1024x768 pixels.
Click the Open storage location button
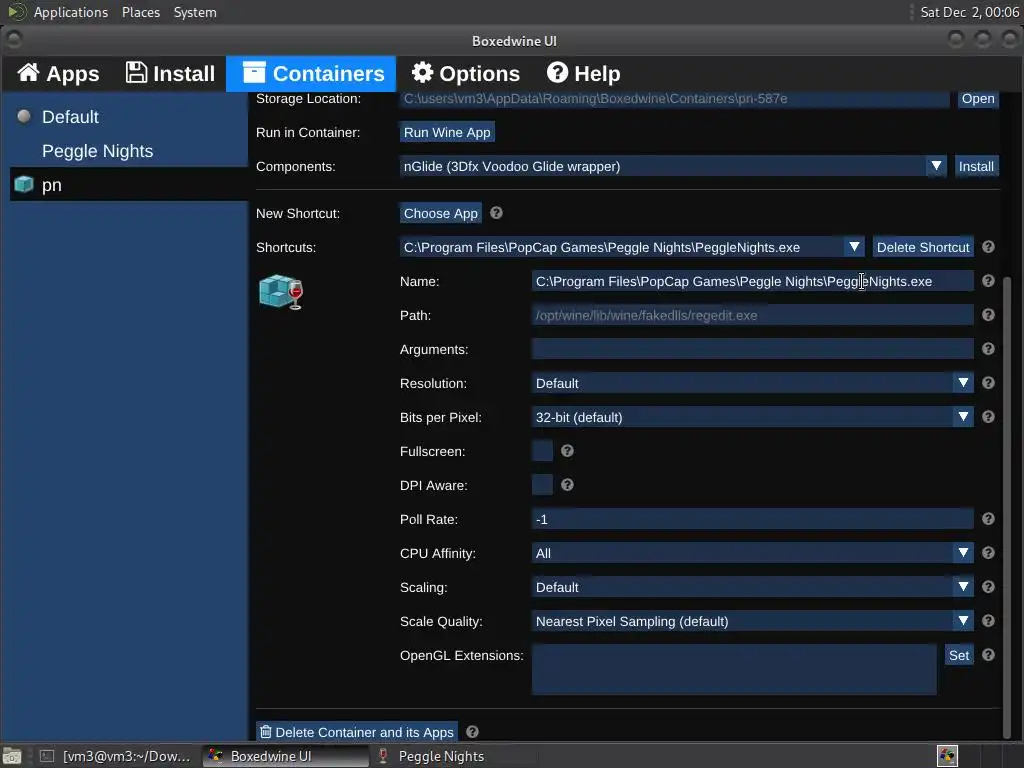coord(978,99)
